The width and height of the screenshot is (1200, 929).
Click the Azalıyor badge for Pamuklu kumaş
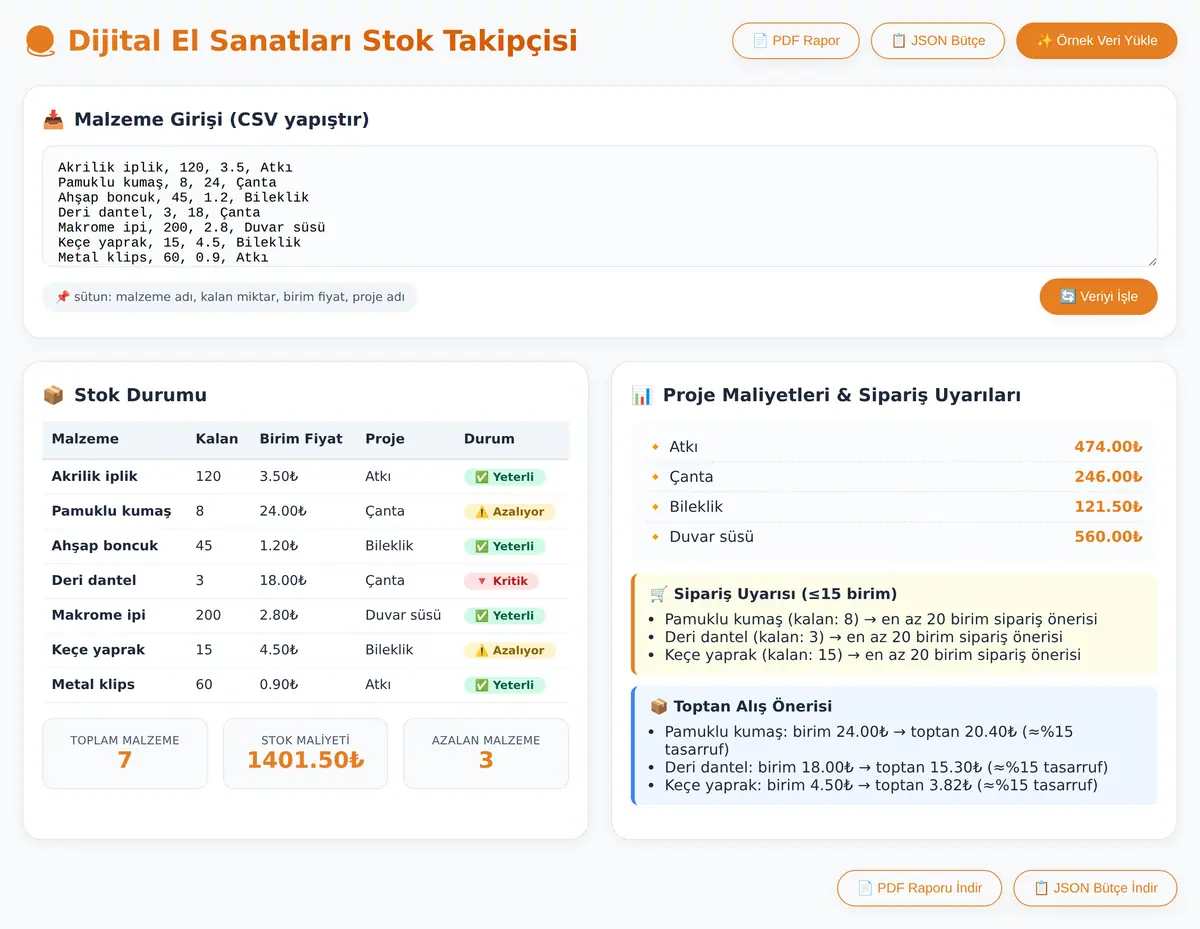point(510,512)
